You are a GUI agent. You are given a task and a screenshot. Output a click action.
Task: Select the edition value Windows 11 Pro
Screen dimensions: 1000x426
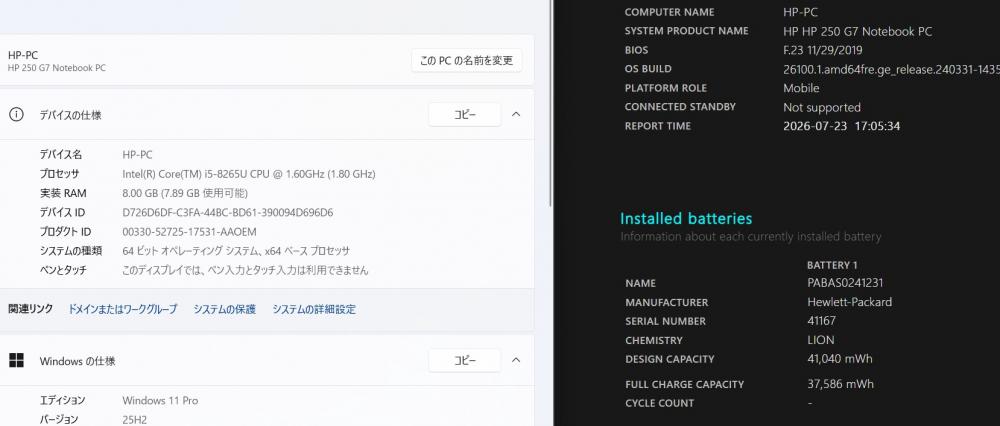160,400
